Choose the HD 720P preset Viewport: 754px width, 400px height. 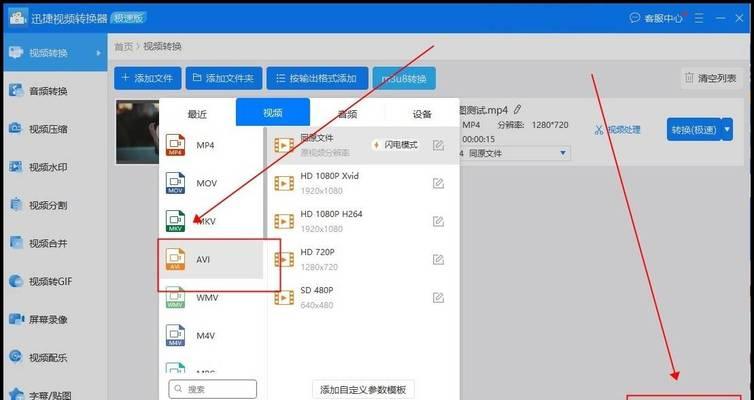point(363,259)
